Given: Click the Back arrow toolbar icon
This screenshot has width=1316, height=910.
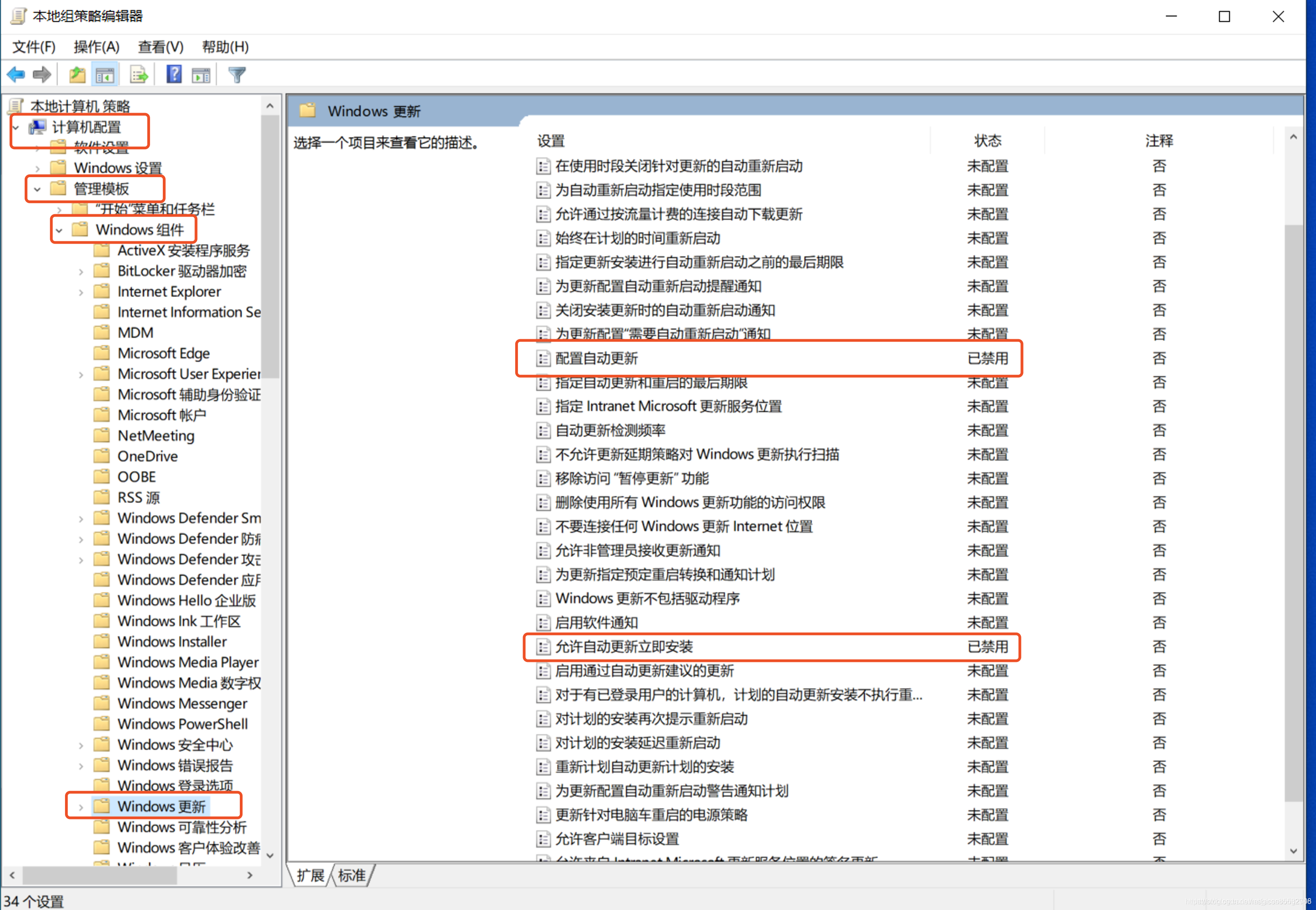Looking at the screenshot, I should [16, 75].
